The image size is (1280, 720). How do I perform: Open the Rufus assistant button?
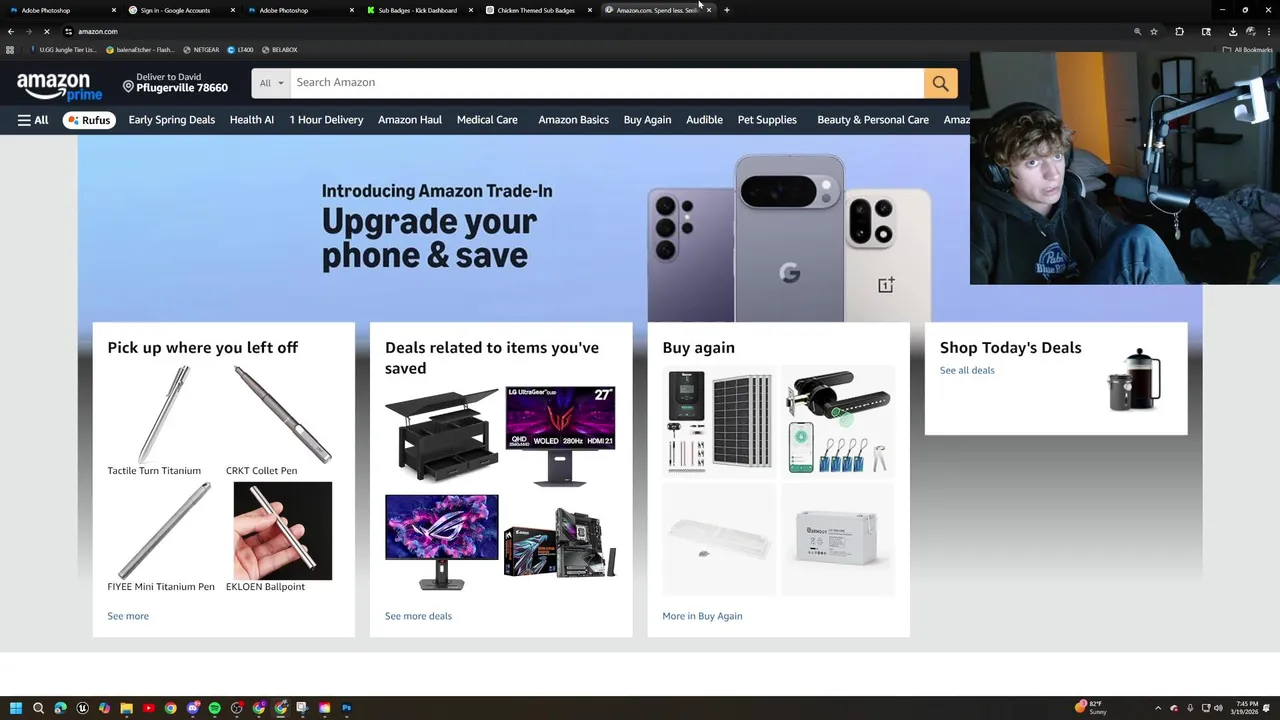[x=89, y=120]
